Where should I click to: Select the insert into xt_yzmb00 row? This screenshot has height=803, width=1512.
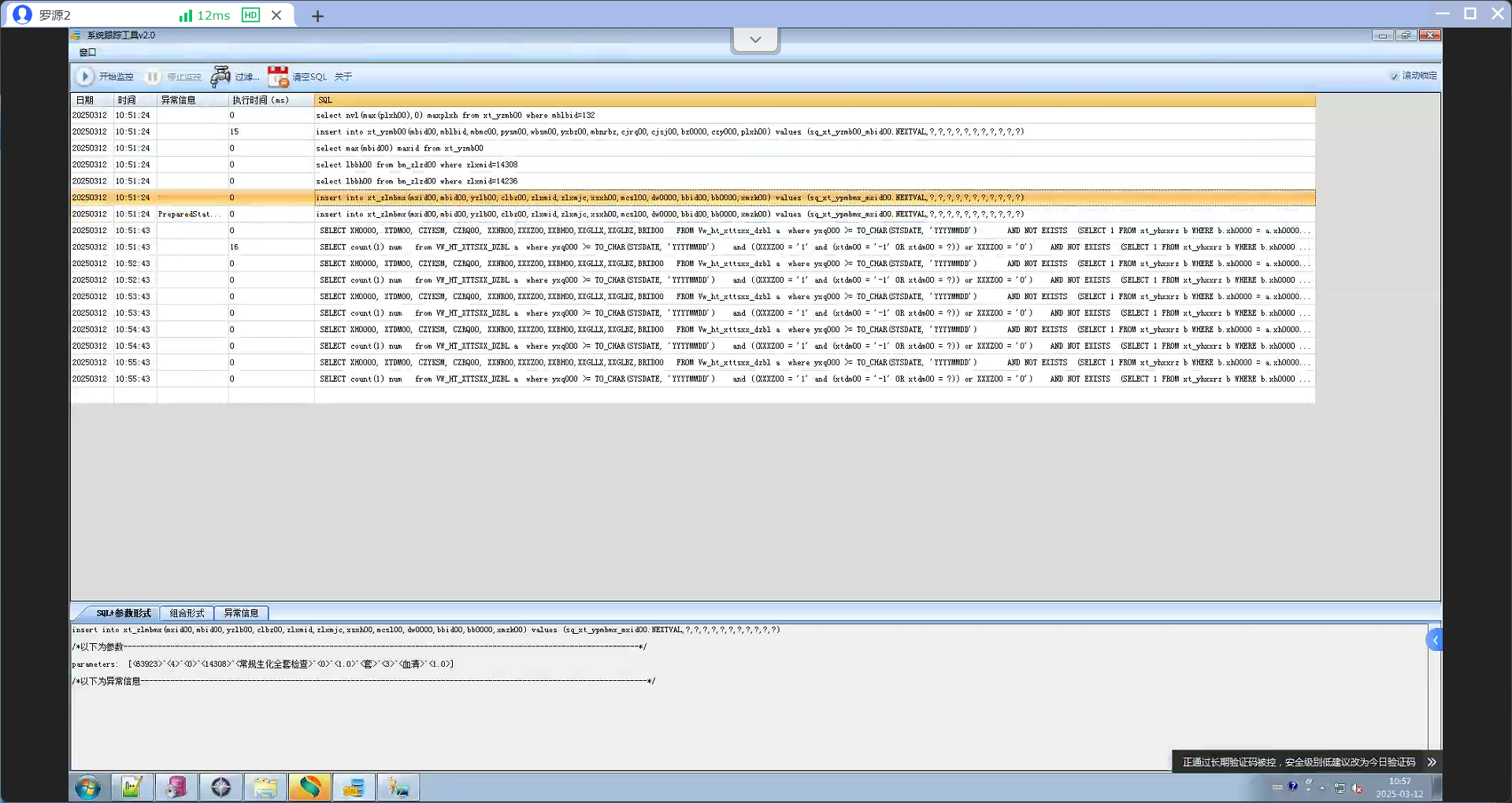point(693,131)
